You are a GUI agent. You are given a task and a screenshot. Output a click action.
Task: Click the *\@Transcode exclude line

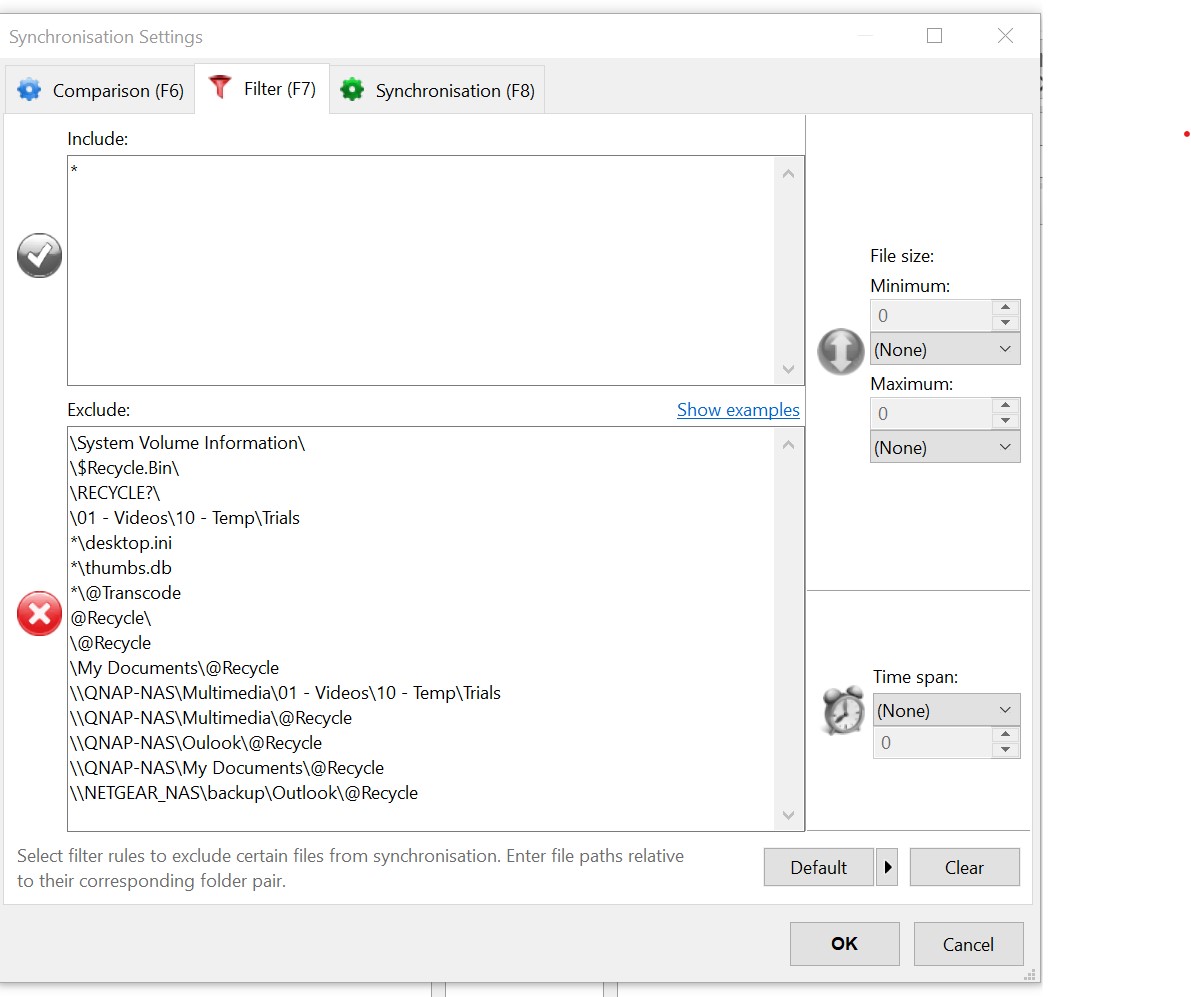pyautogui.click(x=125, y=593)
